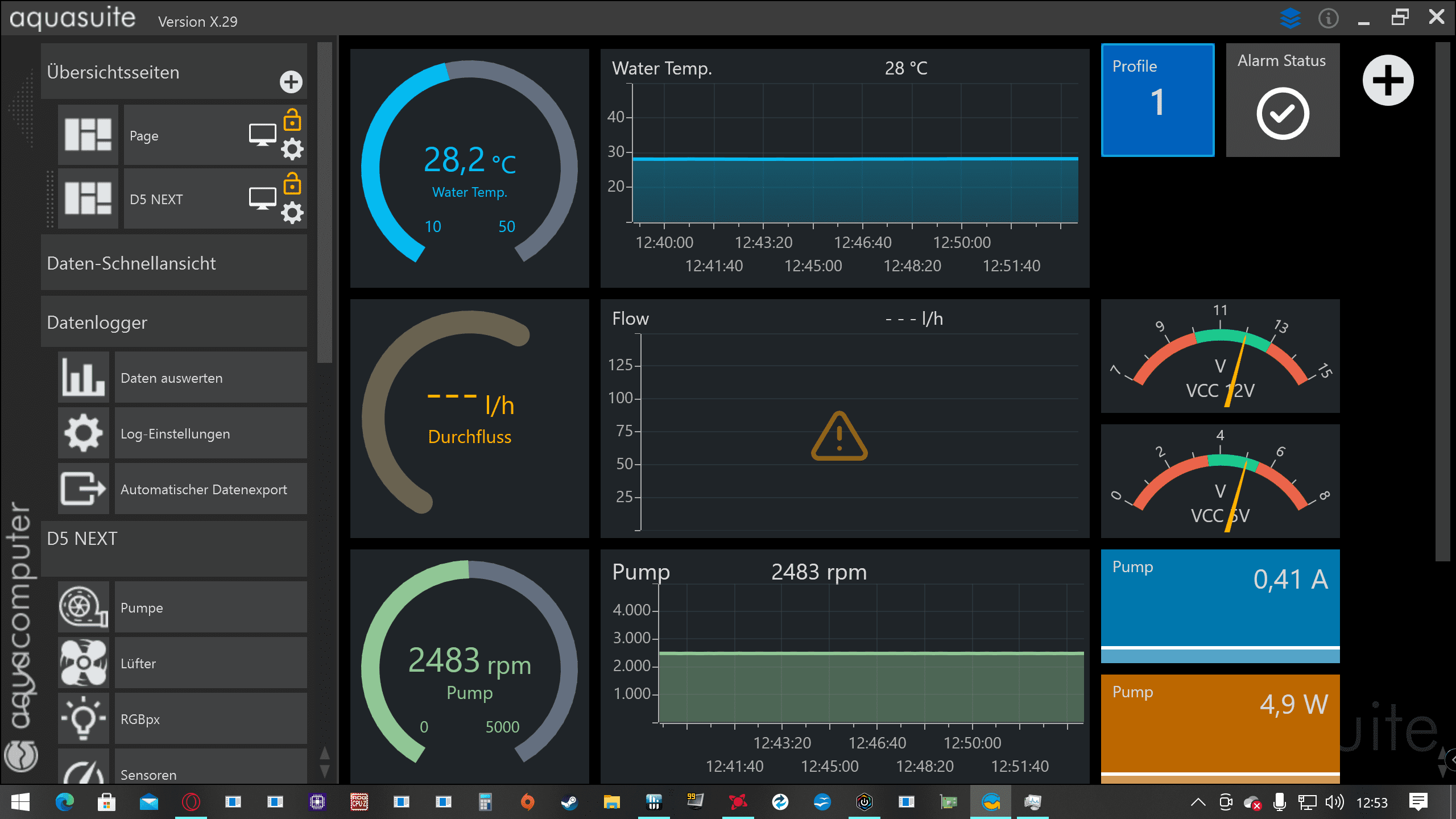The image size is (1456, 819).
Task: Click the blue layers icon in title bar
Action: [x=1290, y=18]
